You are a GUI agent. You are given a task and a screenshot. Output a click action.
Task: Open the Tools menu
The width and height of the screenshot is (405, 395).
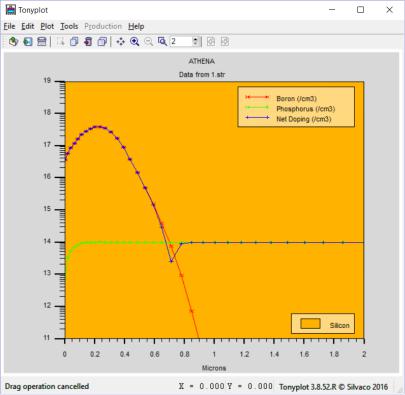tap(69, 26)
